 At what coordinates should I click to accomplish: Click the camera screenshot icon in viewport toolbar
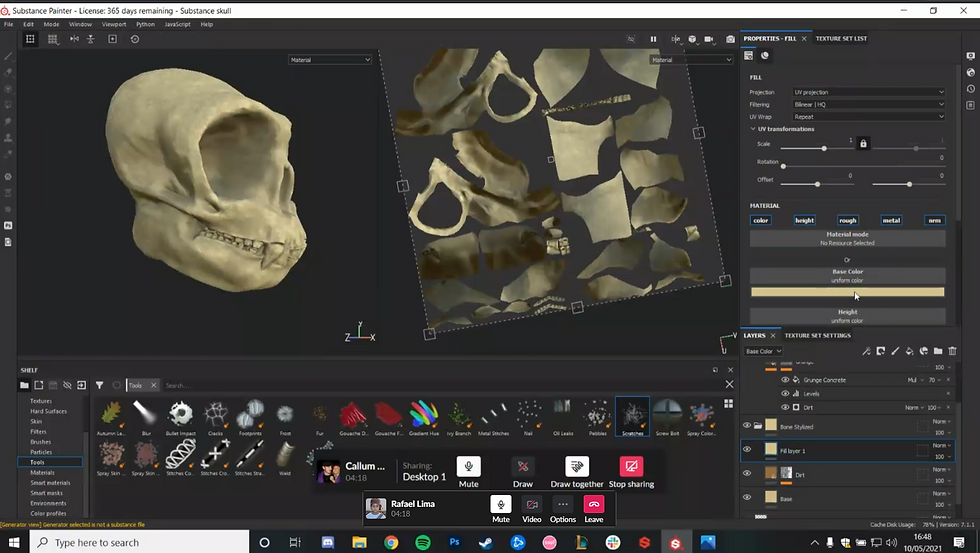[x=730, y=39]
